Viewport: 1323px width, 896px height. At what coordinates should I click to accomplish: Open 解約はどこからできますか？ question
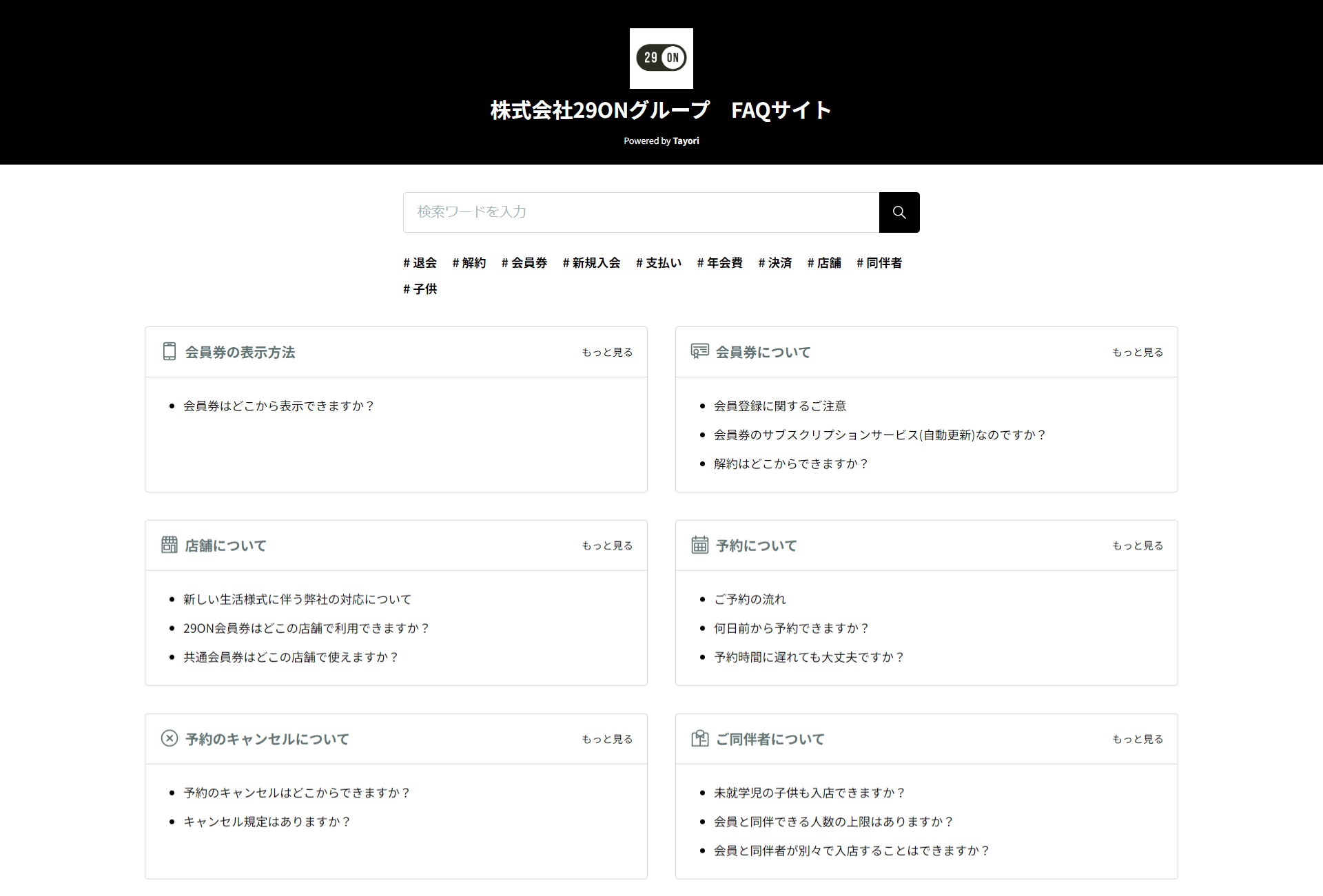click(x=790, y=464)
